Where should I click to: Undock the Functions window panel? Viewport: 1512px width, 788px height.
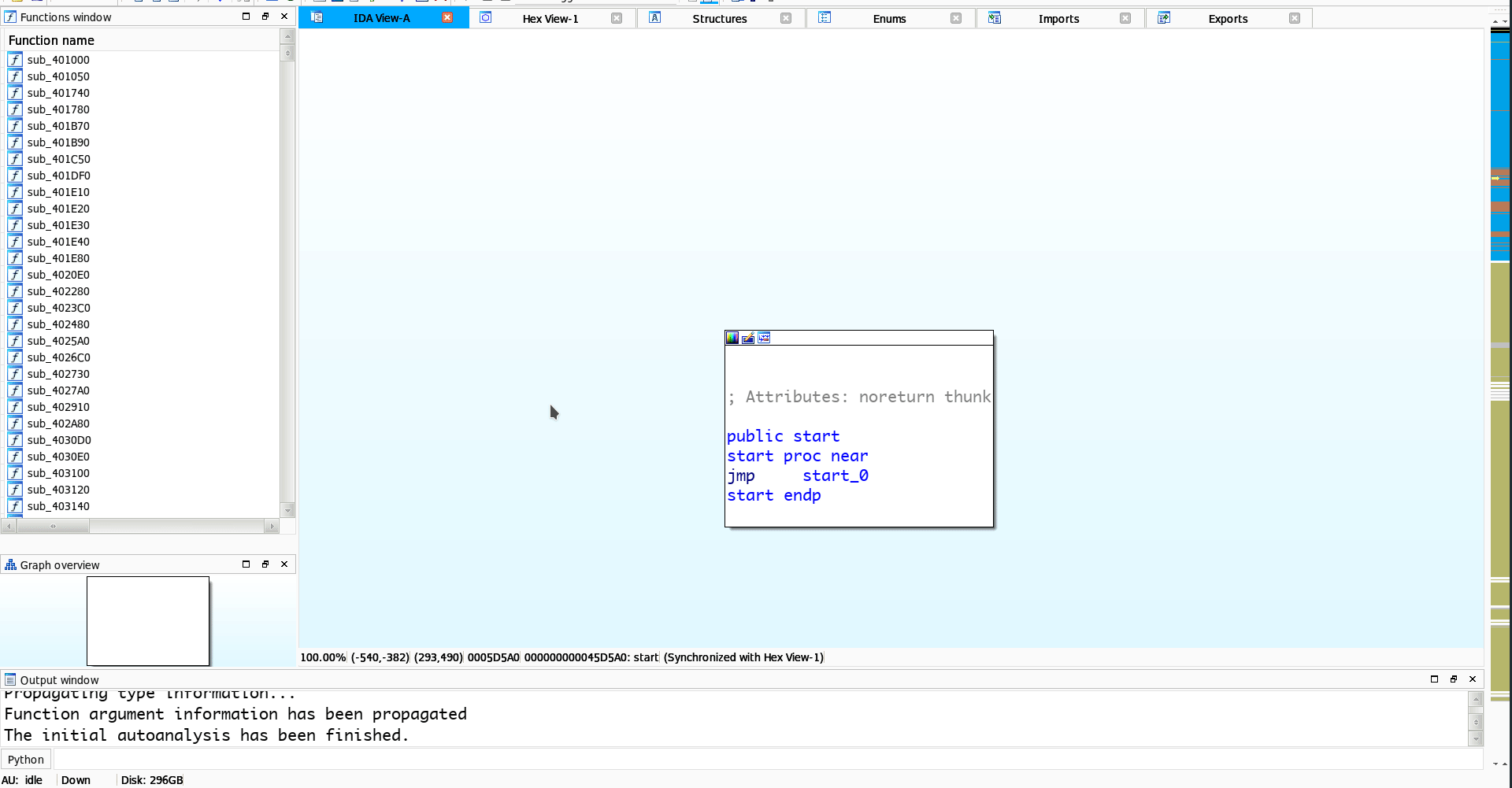(265, 17)
